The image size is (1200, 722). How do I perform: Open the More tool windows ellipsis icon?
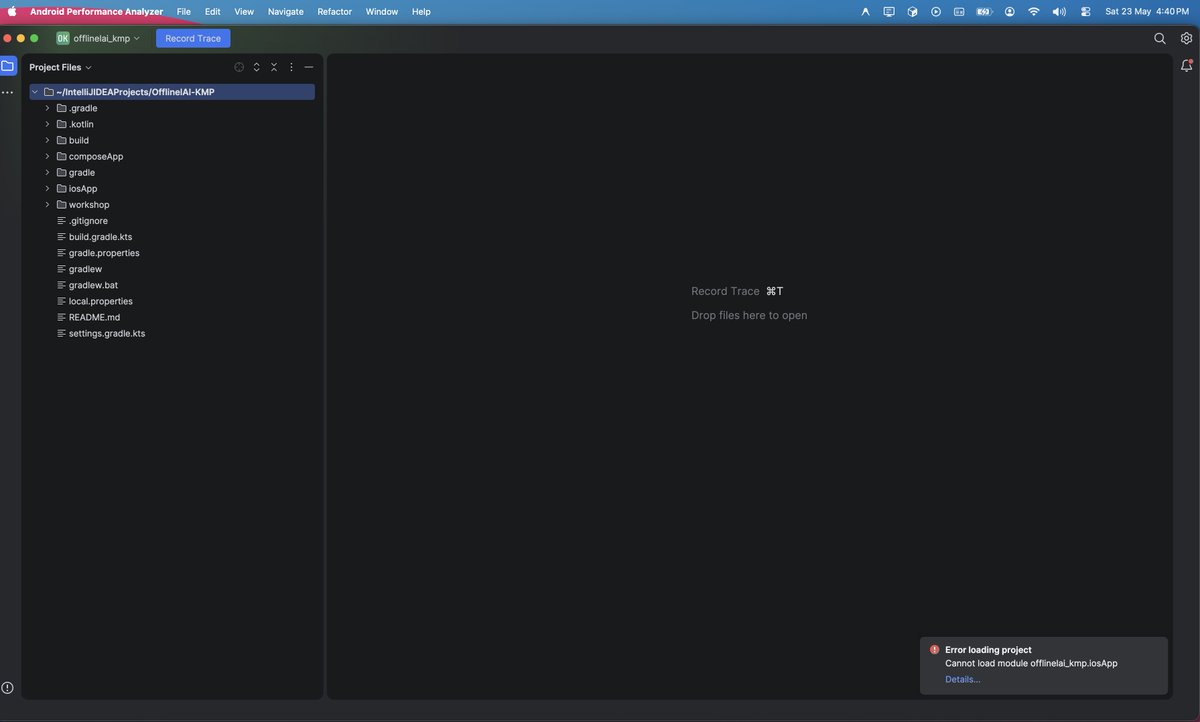coord(8,92)
